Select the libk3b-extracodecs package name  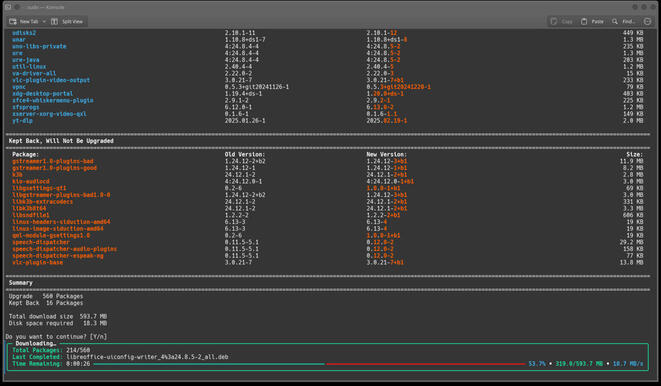(43, 201)
